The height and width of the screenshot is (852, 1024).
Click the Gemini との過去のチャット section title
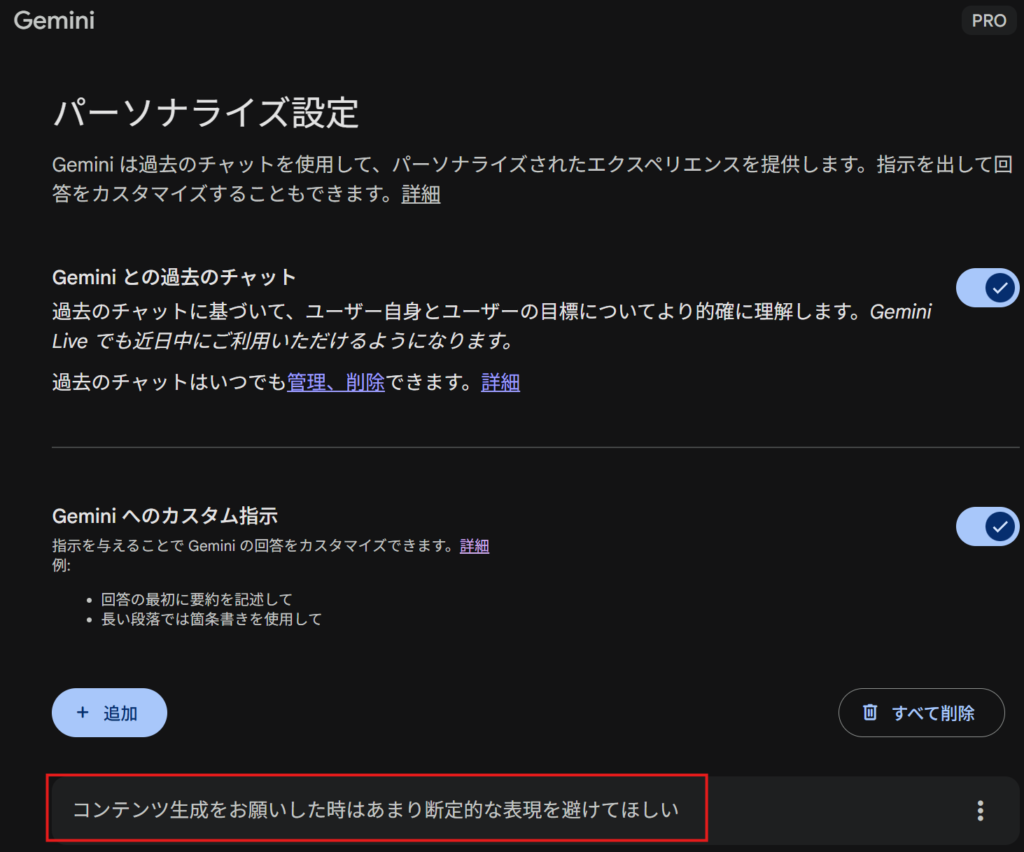174,277
